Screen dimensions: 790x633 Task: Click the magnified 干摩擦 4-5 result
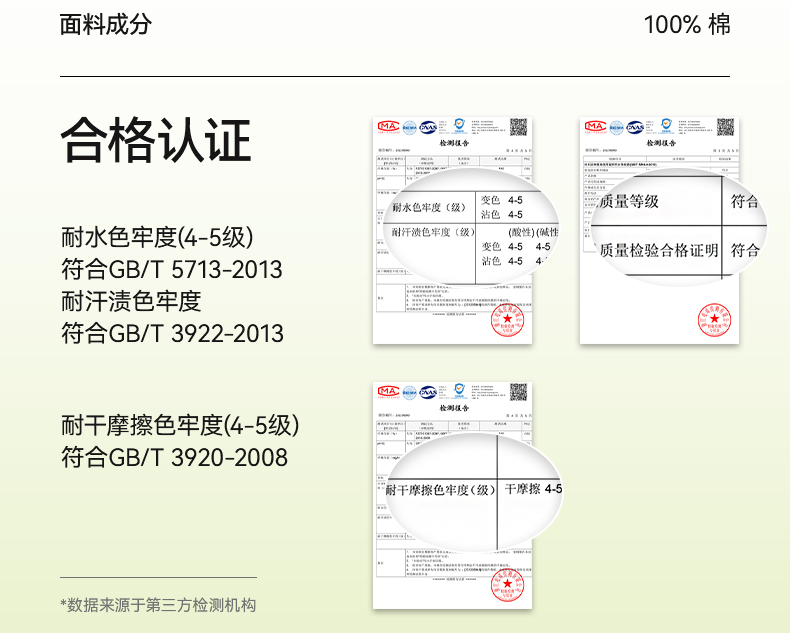click(533, 489)
